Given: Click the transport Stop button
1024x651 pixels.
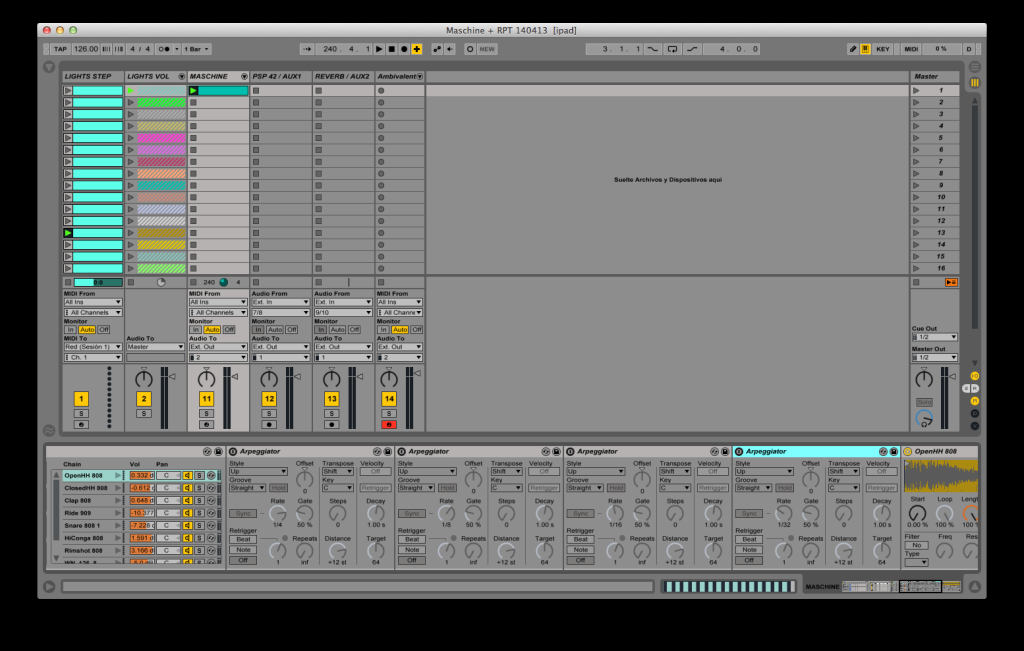Looking at the screenshot, I should 391,48.
